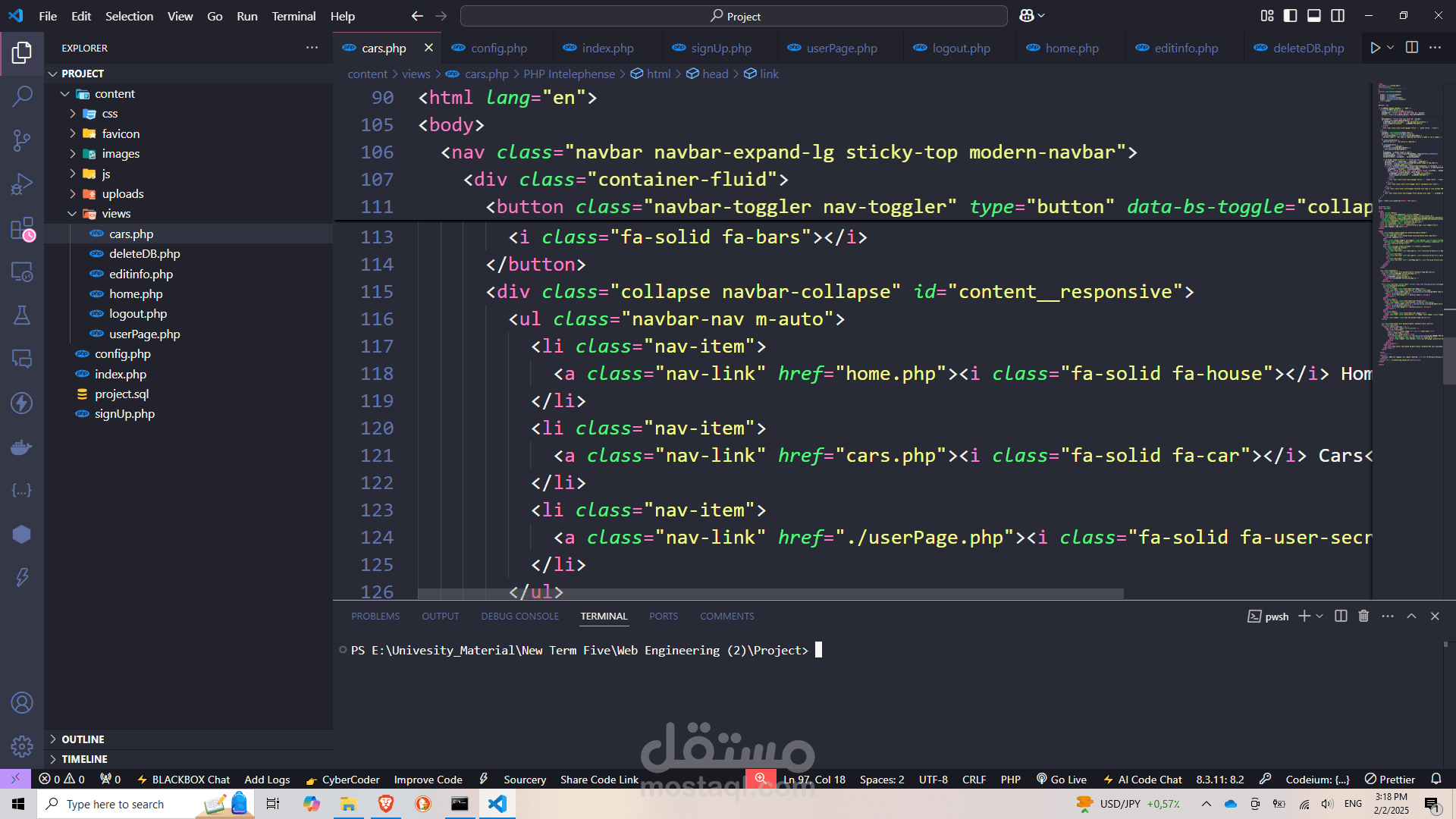Open the Selection menu
1456x819 pixels.
point(129,16)
